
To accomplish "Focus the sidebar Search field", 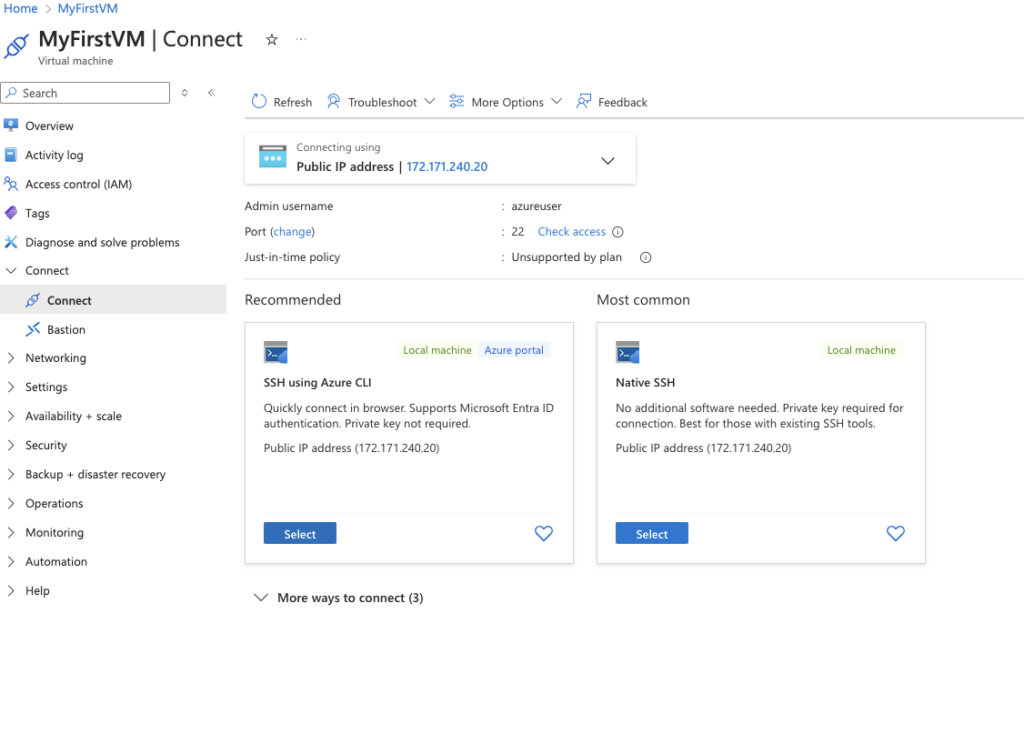I will tap(86, 93).
